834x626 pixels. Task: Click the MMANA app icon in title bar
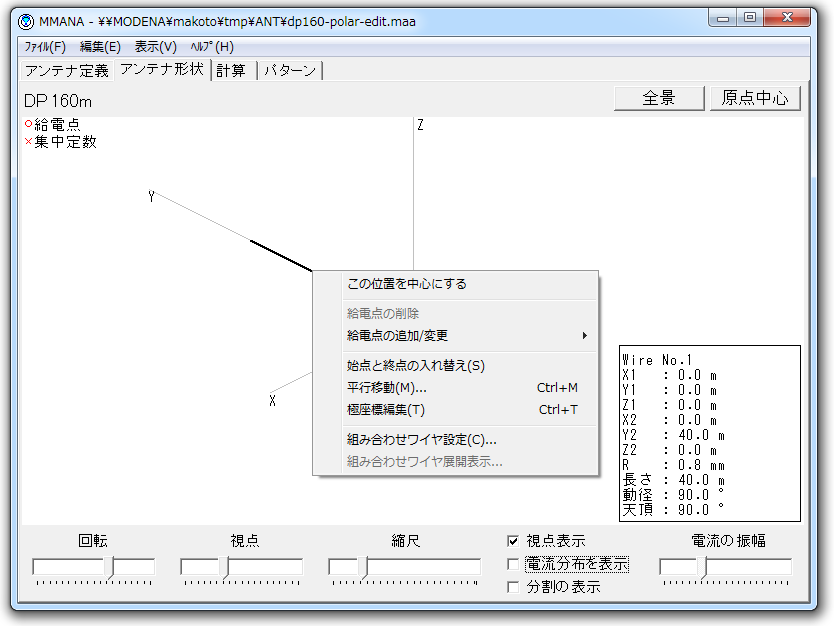click(26, 21)
